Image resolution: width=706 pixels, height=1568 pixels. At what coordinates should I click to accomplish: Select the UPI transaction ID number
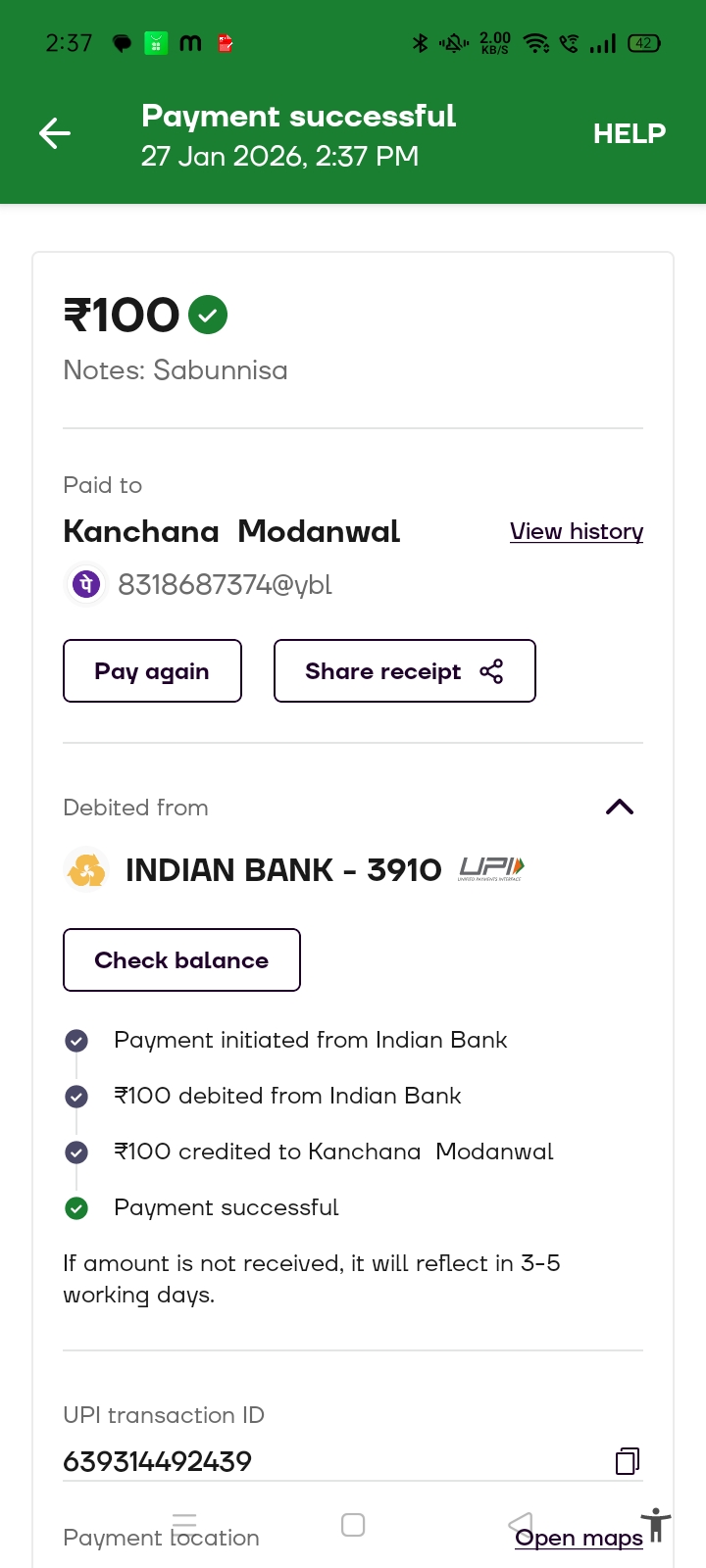point(158,1461)
